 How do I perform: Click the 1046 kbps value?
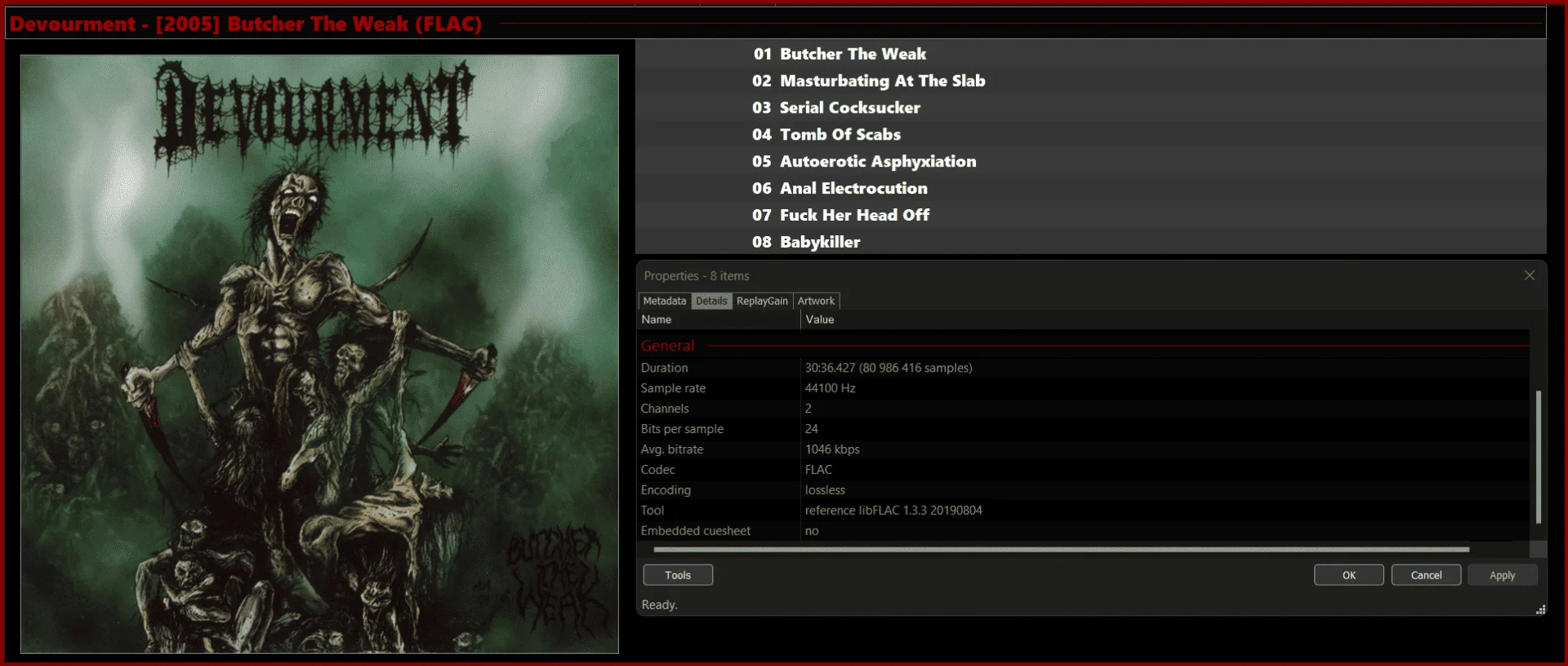click(x=832, y=449)
